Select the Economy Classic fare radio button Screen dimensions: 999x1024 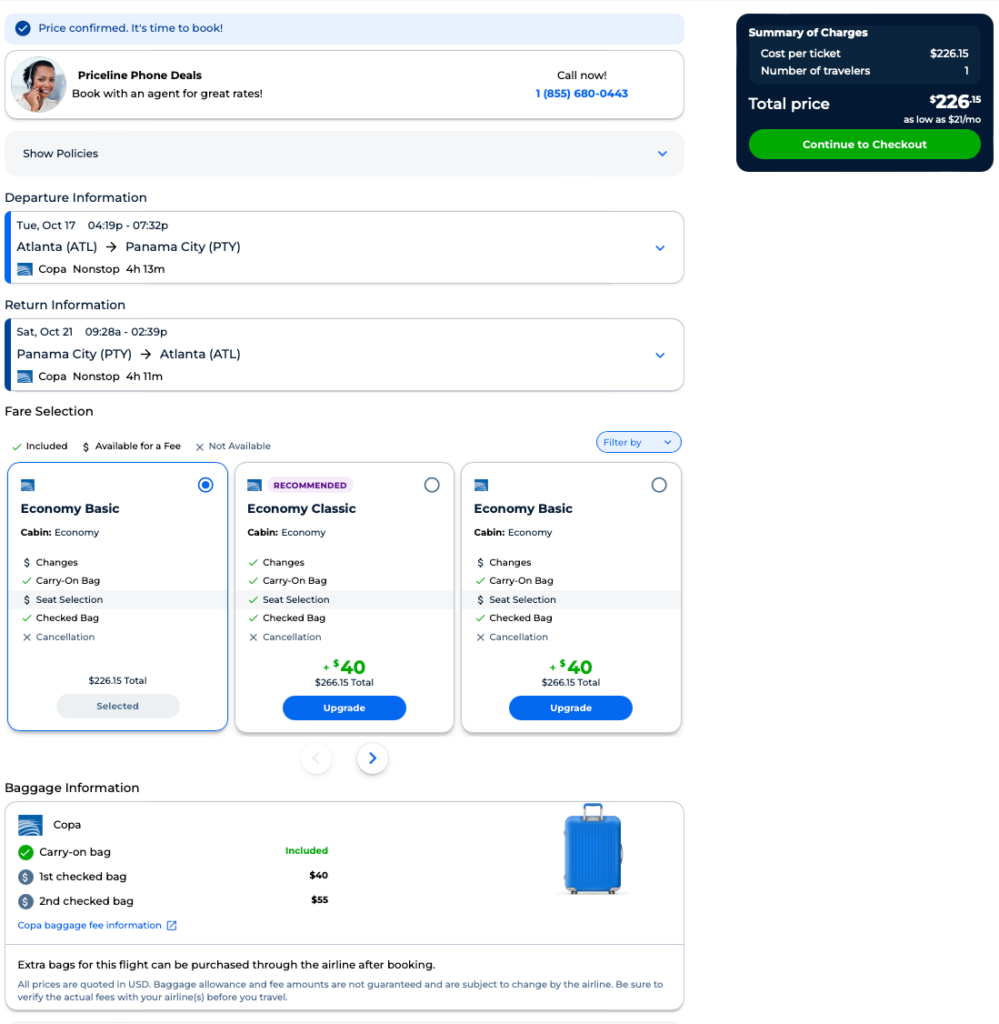point(431,485)
